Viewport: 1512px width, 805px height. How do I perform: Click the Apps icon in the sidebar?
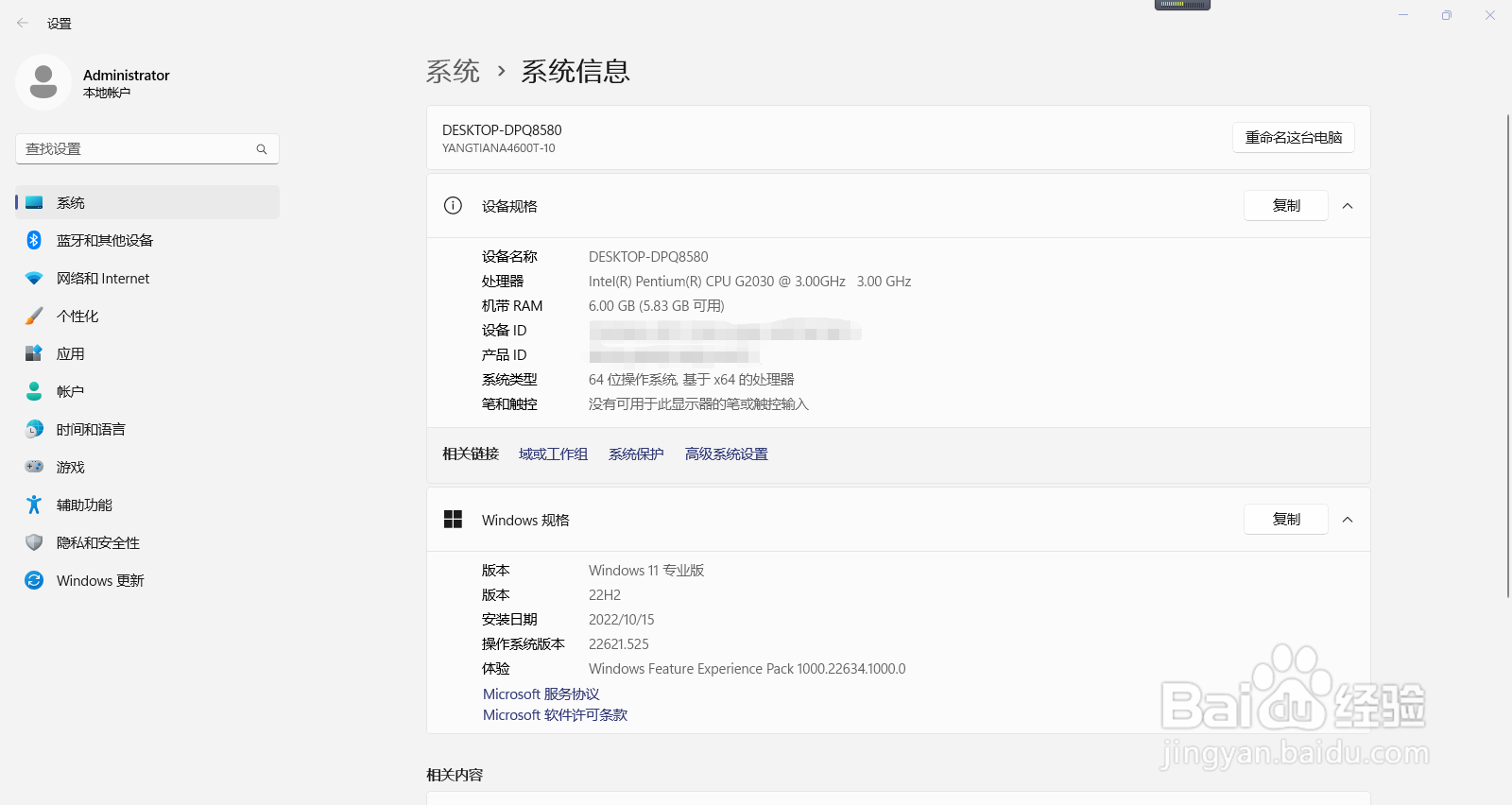pos(34,353)
